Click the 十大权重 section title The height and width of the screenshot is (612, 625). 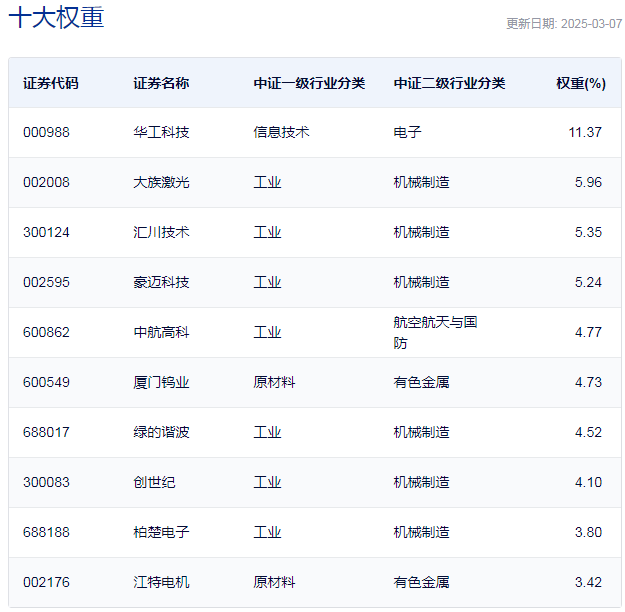pyautogui.click(x=56, y=18)
